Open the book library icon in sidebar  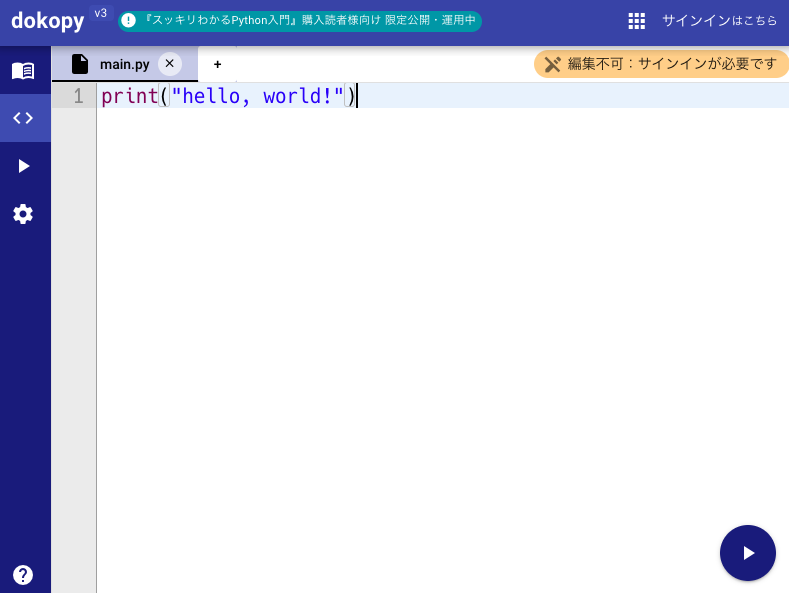(23, 70)
